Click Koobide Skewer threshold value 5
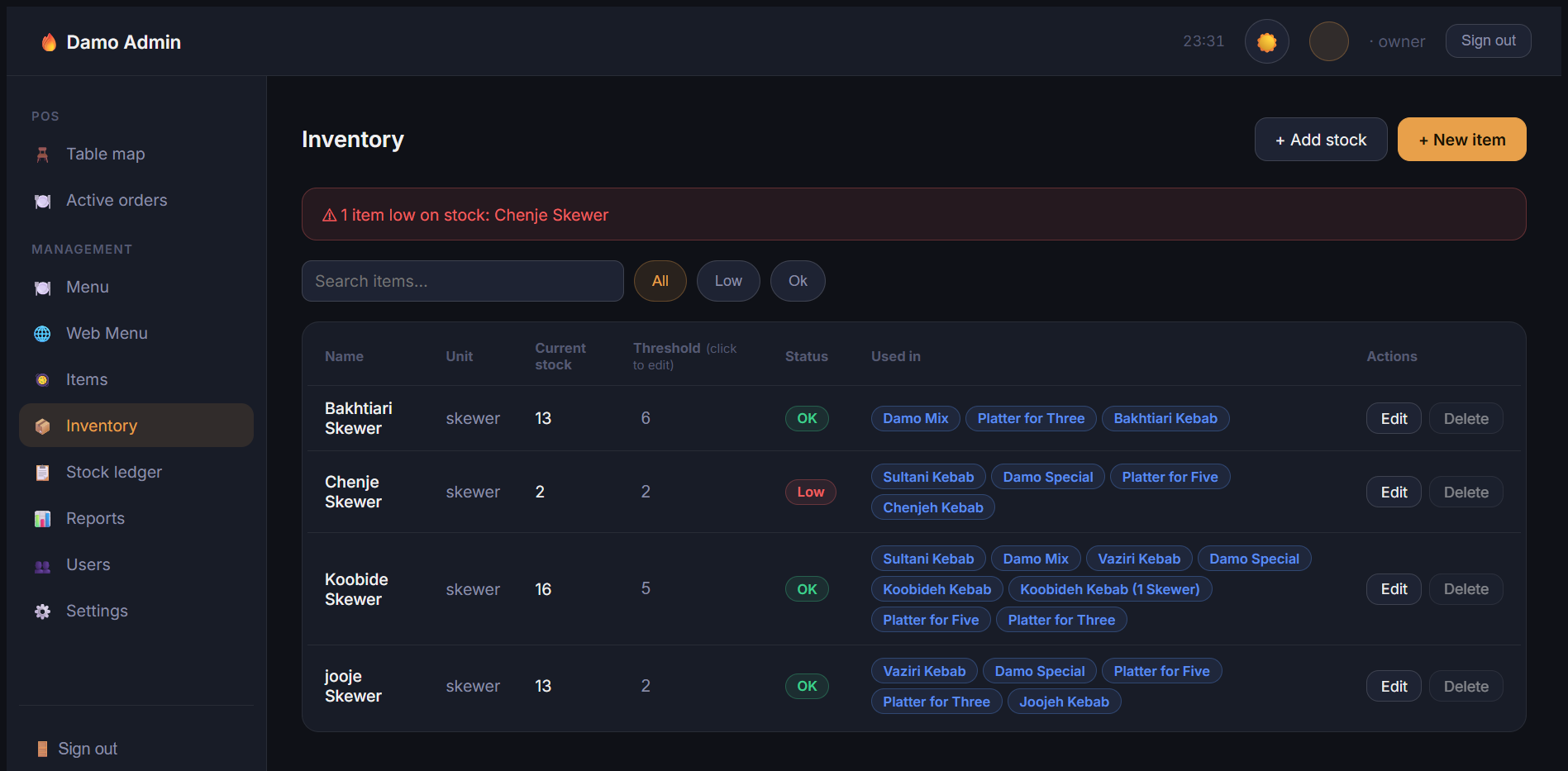Screen dimensions: 1568x771 [x=646, y=588]
